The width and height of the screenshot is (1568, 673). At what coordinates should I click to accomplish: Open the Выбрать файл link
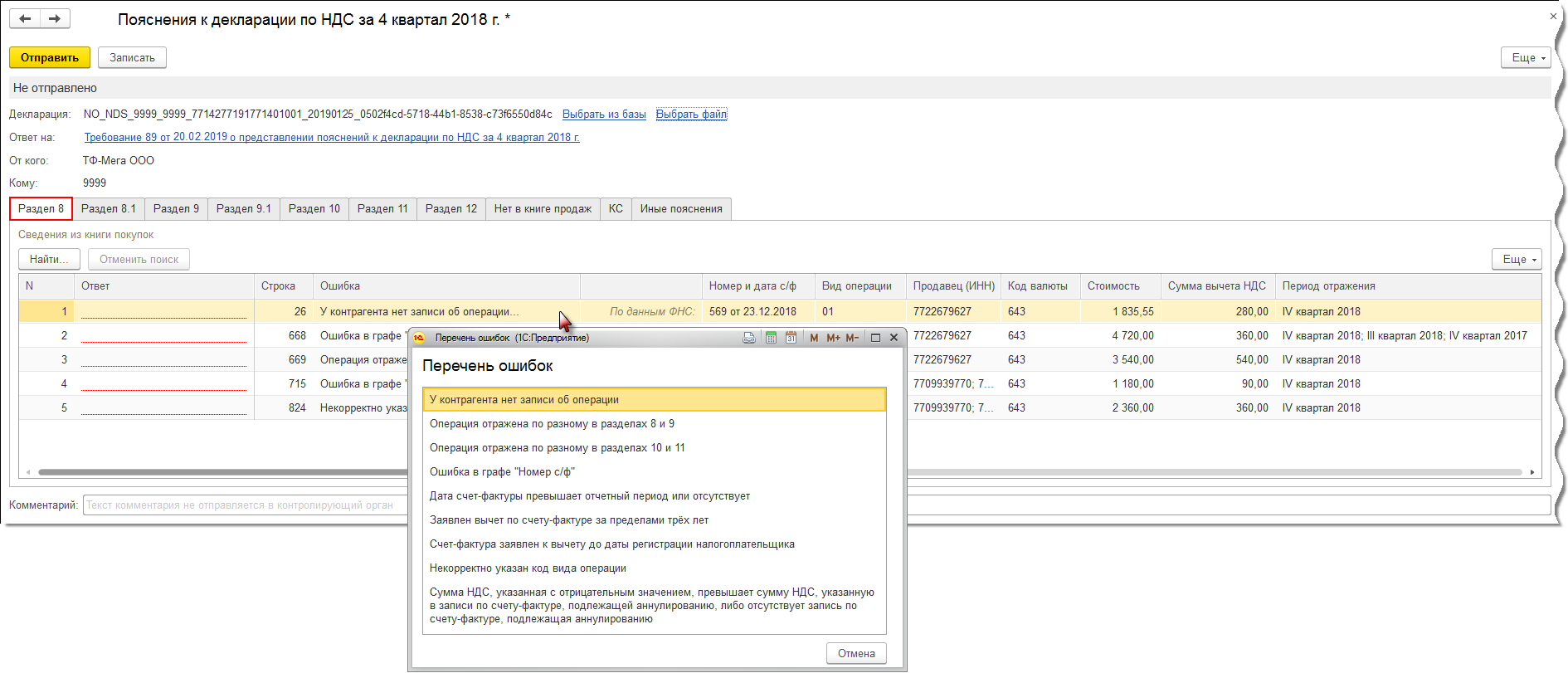point(691,115)
